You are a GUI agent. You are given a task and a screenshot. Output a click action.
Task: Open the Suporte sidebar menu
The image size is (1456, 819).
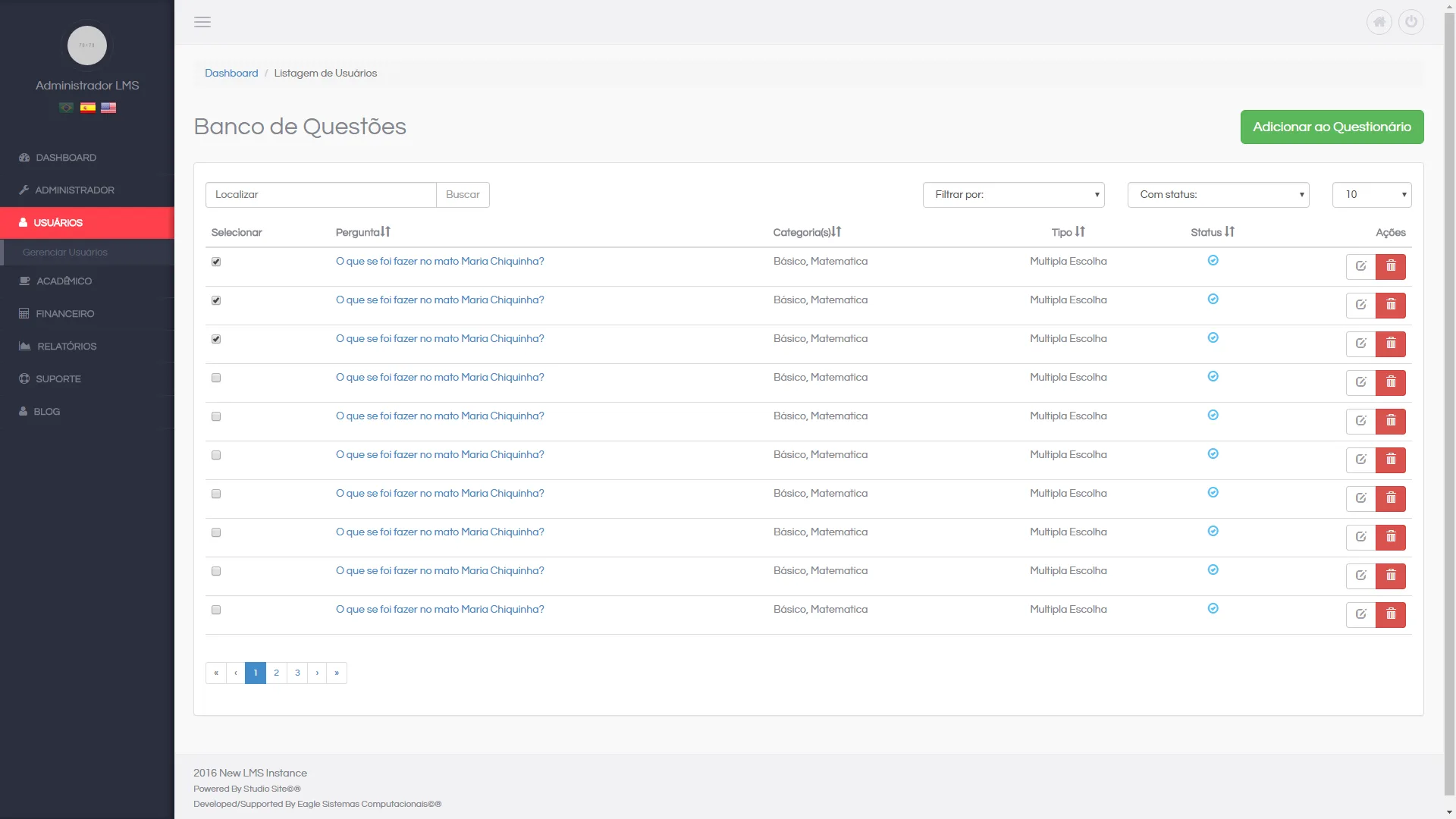pos(87,379)
